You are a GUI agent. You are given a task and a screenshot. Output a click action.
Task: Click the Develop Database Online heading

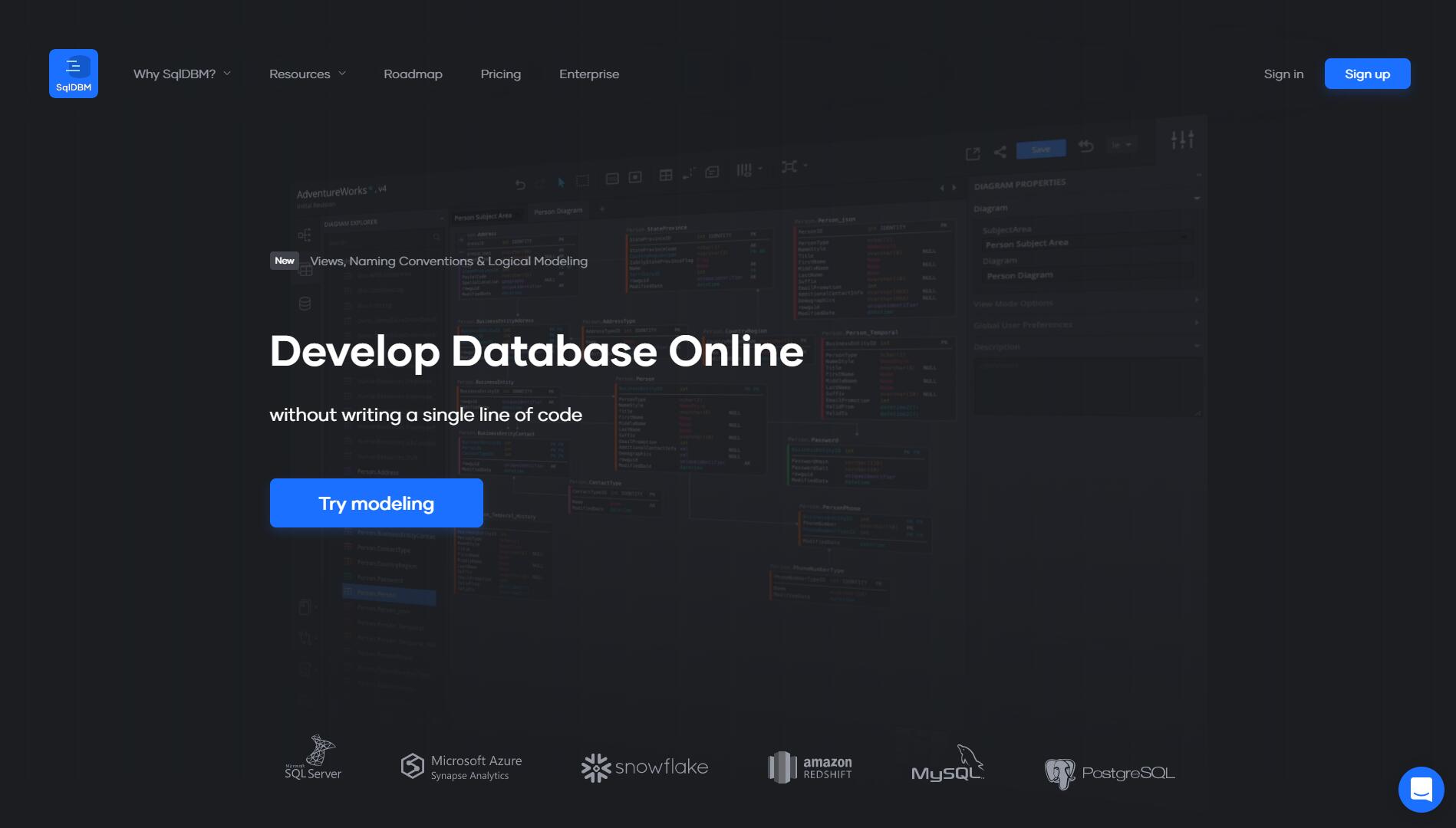click(536, 351)
